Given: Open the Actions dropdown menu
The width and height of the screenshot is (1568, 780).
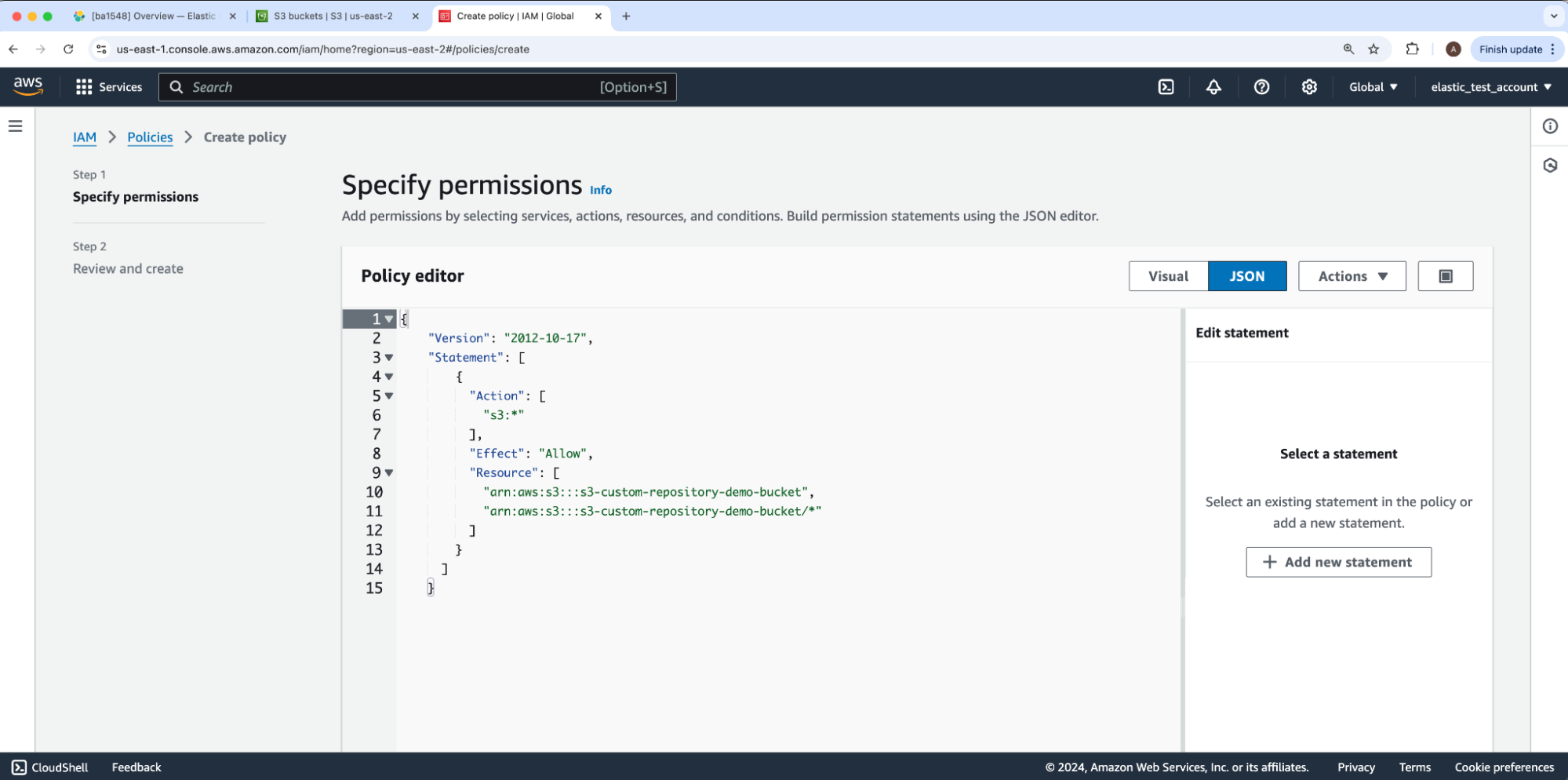Looking at the screenshot, I should [x=1352, y=276].
